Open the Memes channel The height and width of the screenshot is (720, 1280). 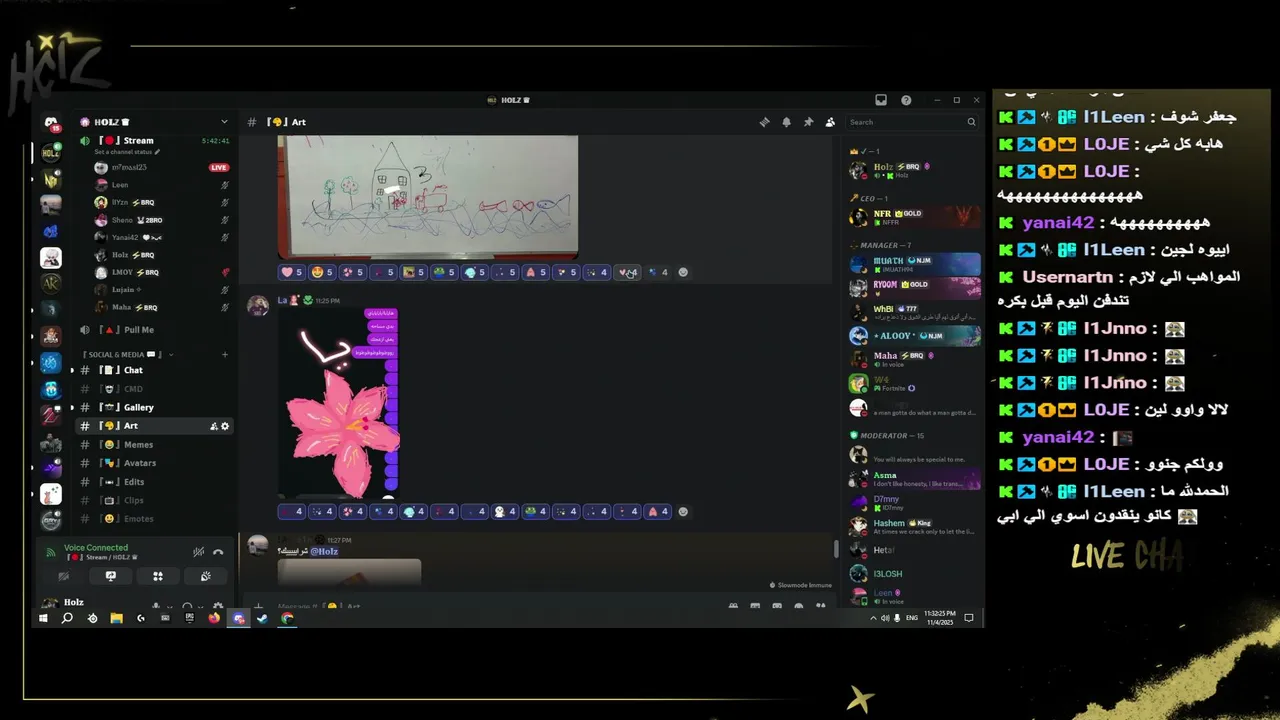(155, 444)
